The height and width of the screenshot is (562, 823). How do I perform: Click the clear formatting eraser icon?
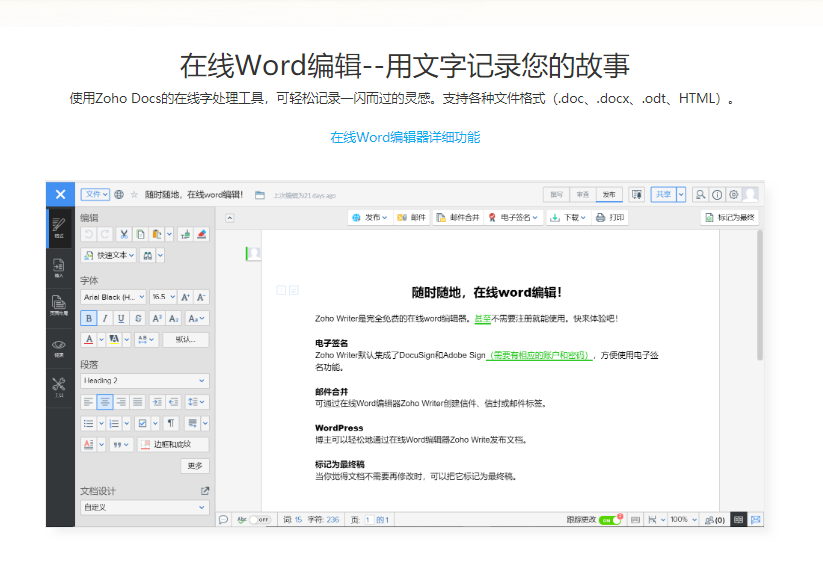tap(202, 234)
